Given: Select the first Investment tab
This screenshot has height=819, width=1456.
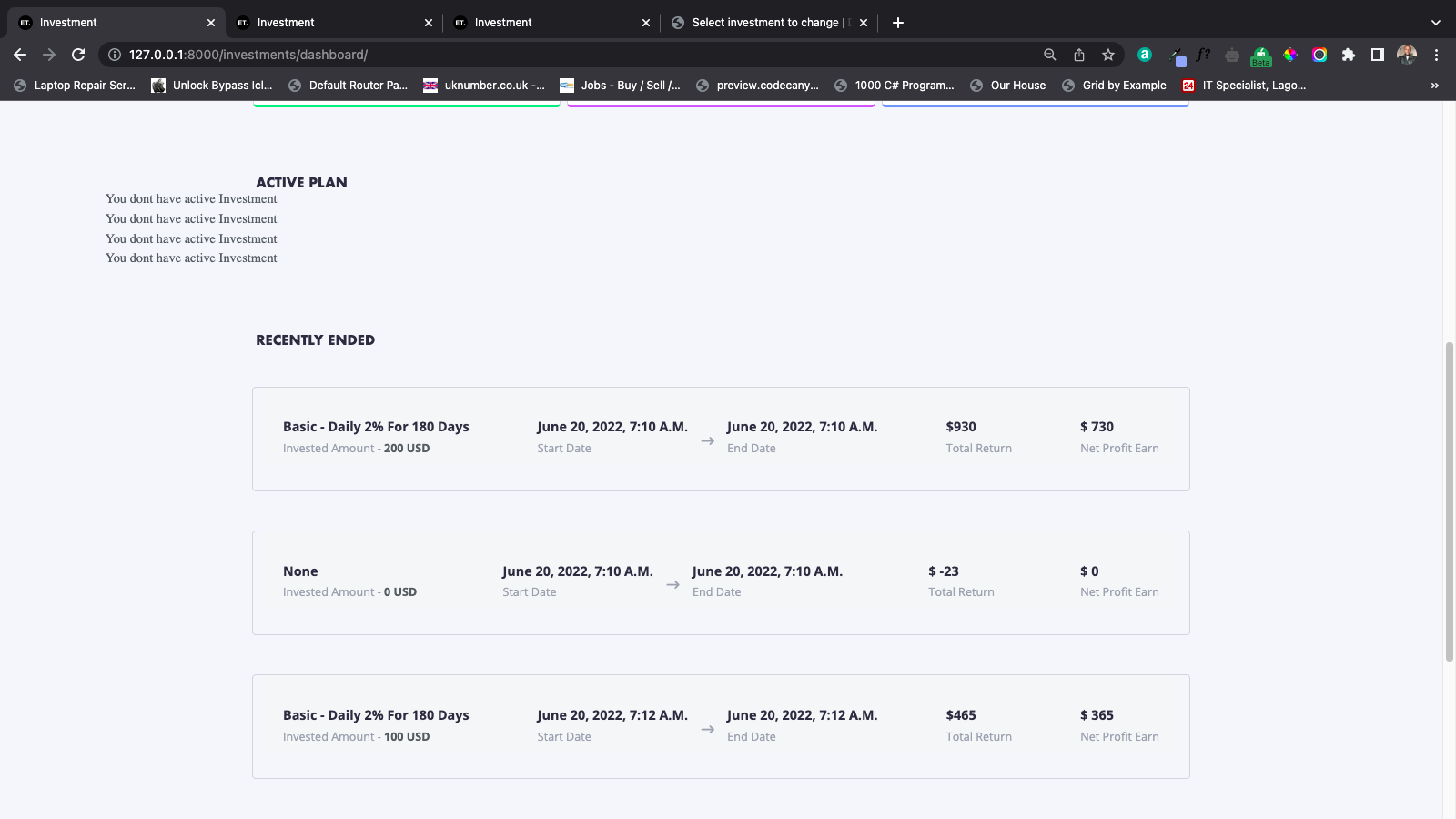Looking at the screenshot, I should click(116, 23).
